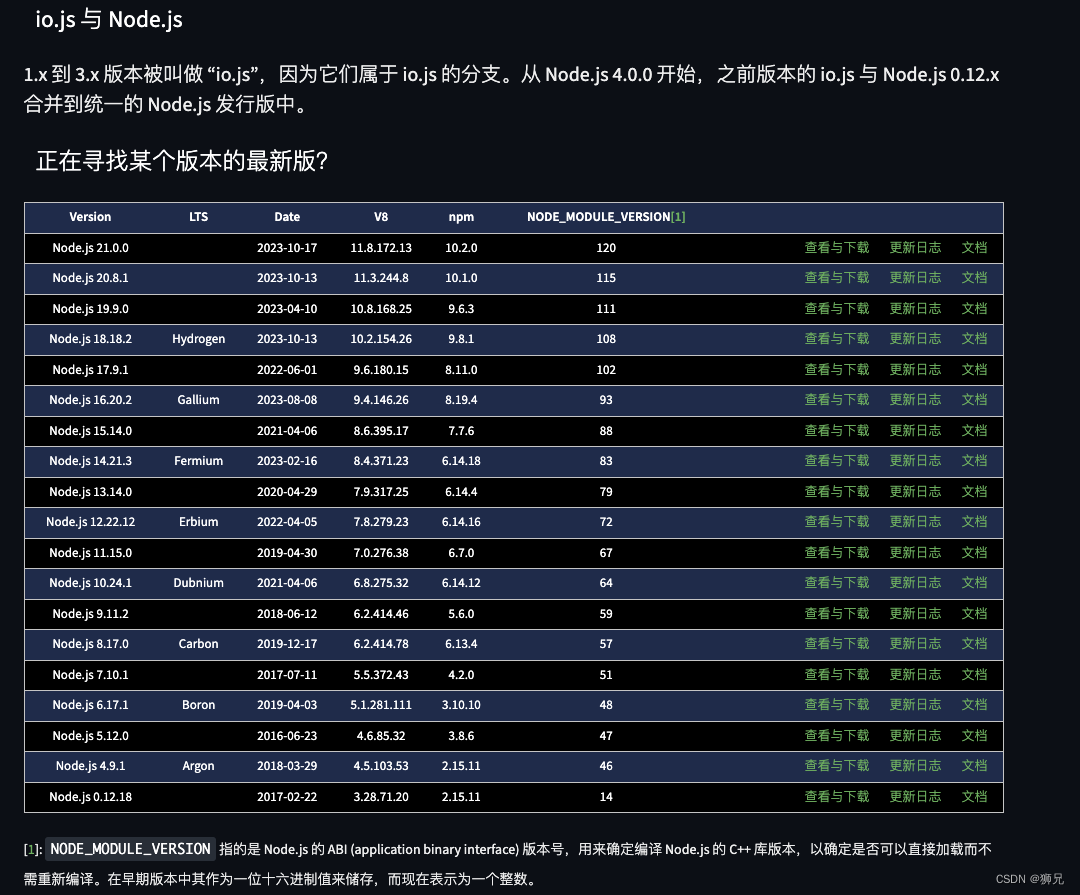Open download page for Node.js 17.9.1

(x=836, y=369)
